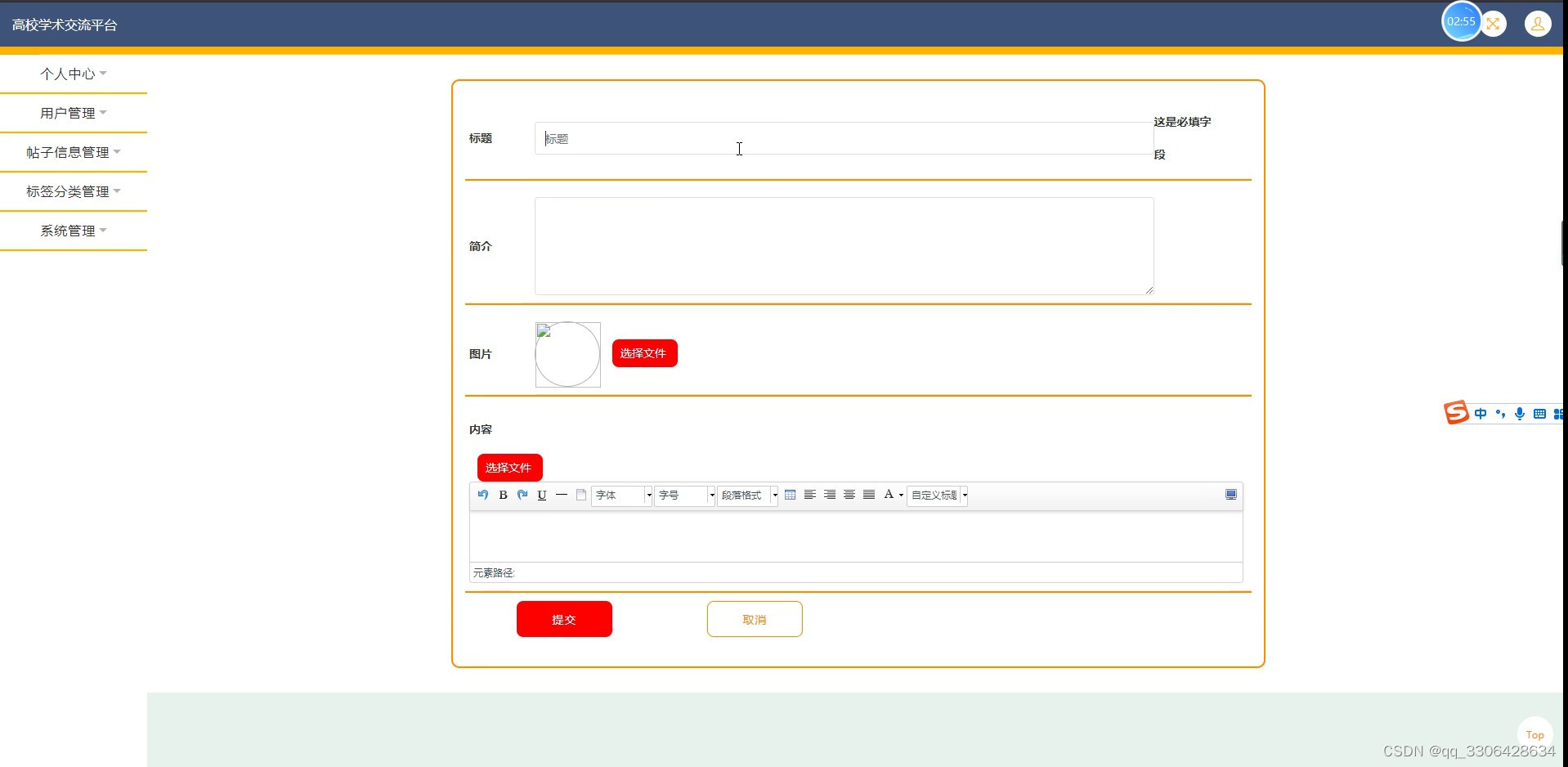The height and width of the screenshot is (767, 1568).
Task: Open the Sogou soft keyboard icon
Action: coord(1539,414)
